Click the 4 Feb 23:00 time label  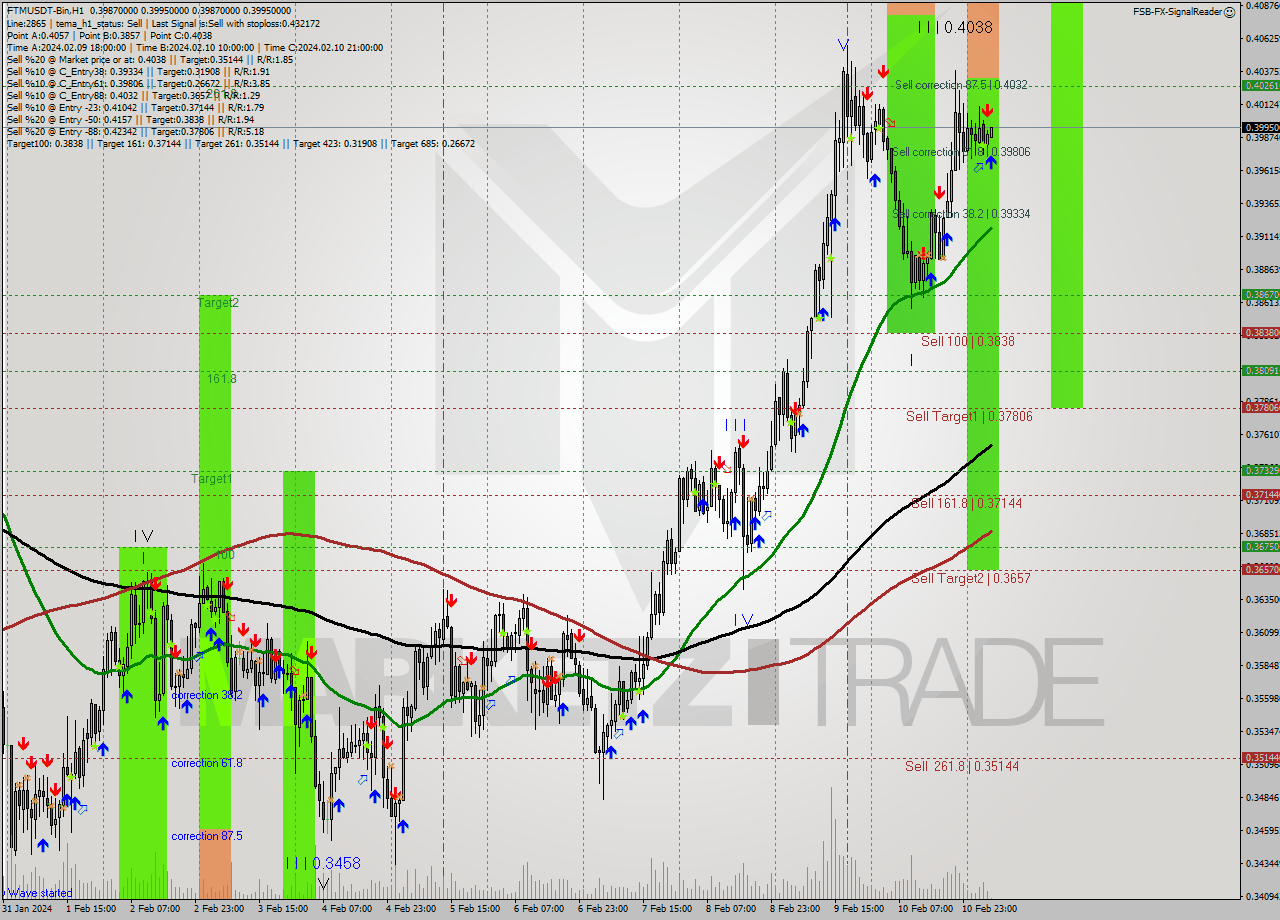coord(411,909)
